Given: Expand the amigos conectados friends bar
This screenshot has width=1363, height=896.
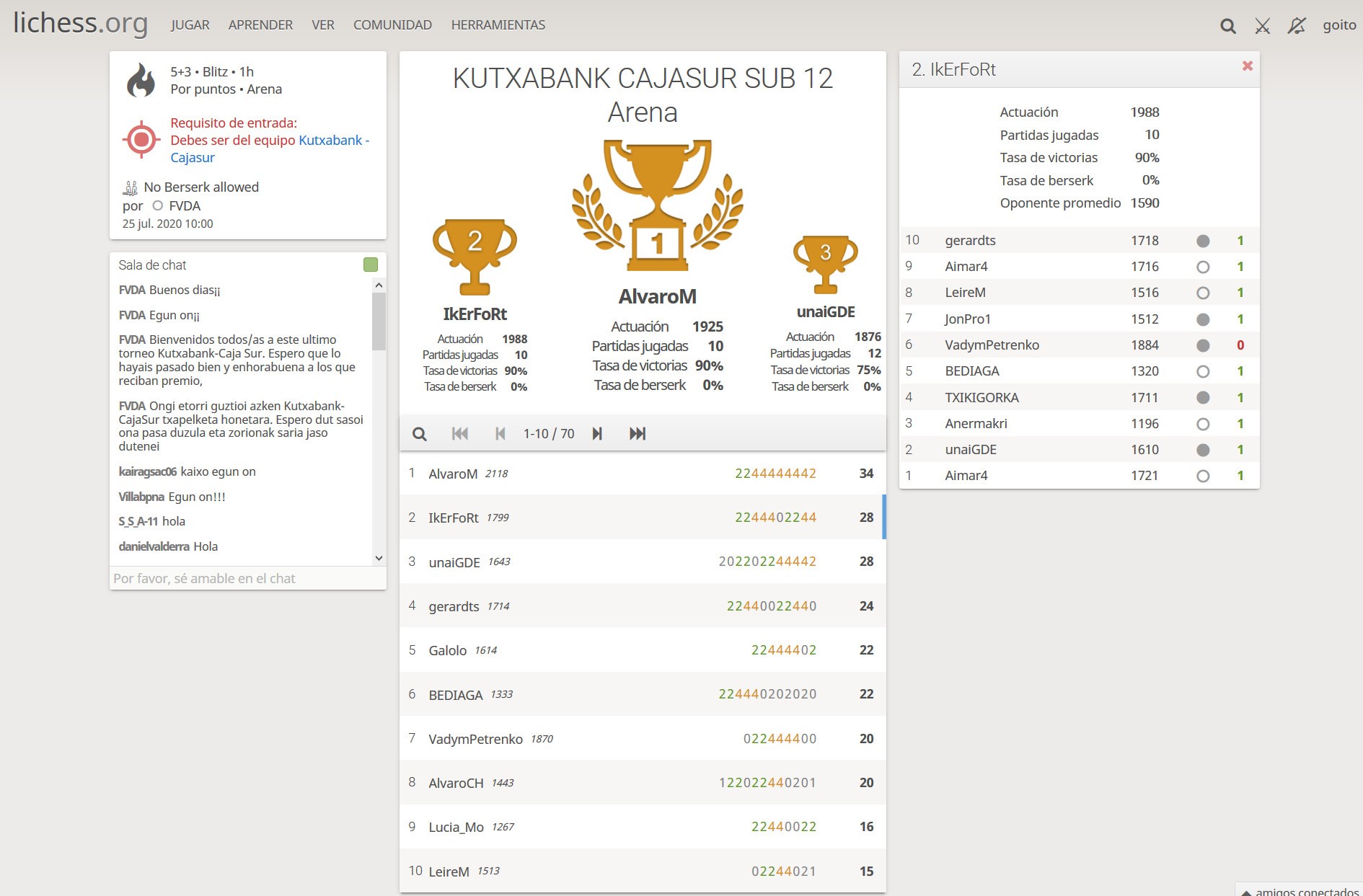Looking at the screenshot, I should pos(1299,891).
